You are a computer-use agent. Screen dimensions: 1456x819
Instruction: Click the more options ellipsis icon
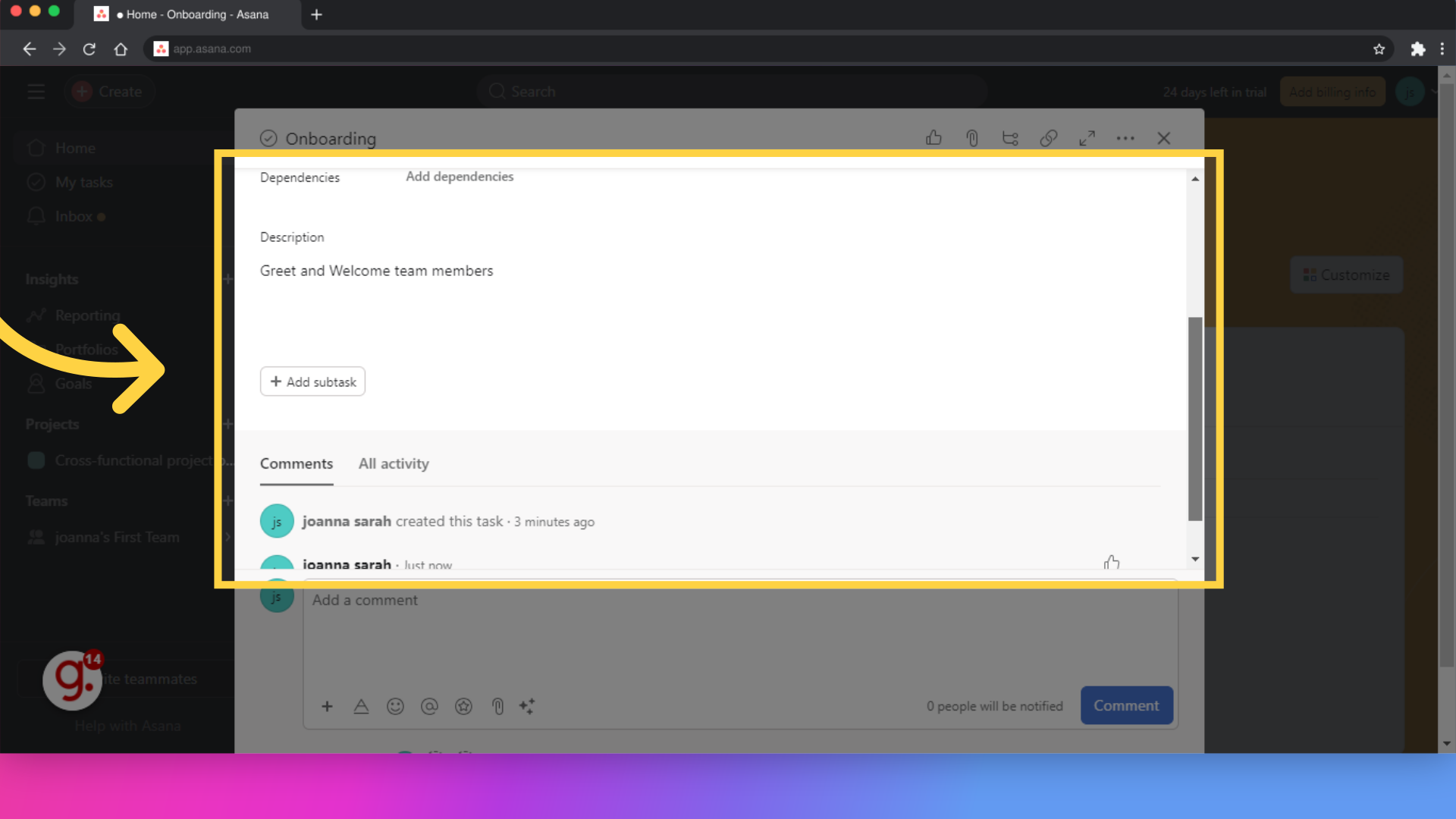coord(1126,138)
